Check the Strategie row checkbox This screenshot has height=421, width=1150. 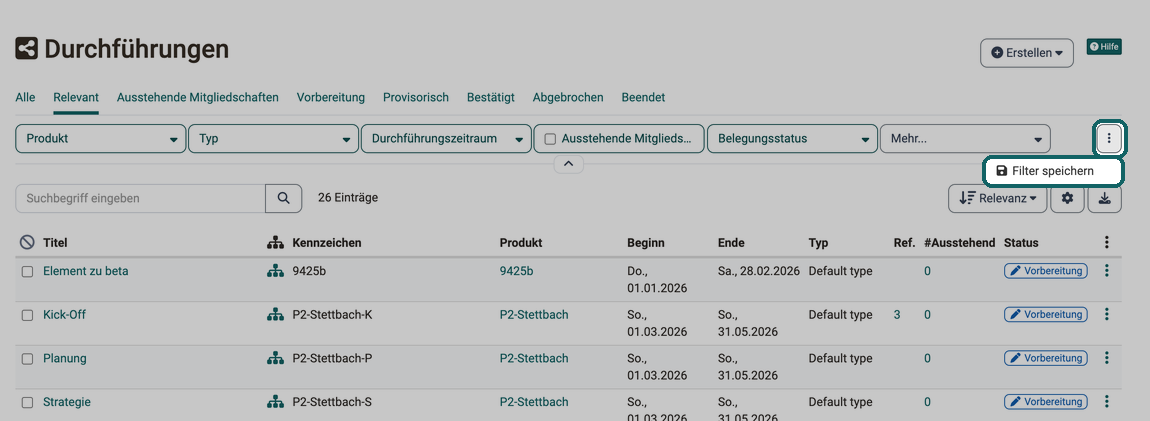(27, 403)
